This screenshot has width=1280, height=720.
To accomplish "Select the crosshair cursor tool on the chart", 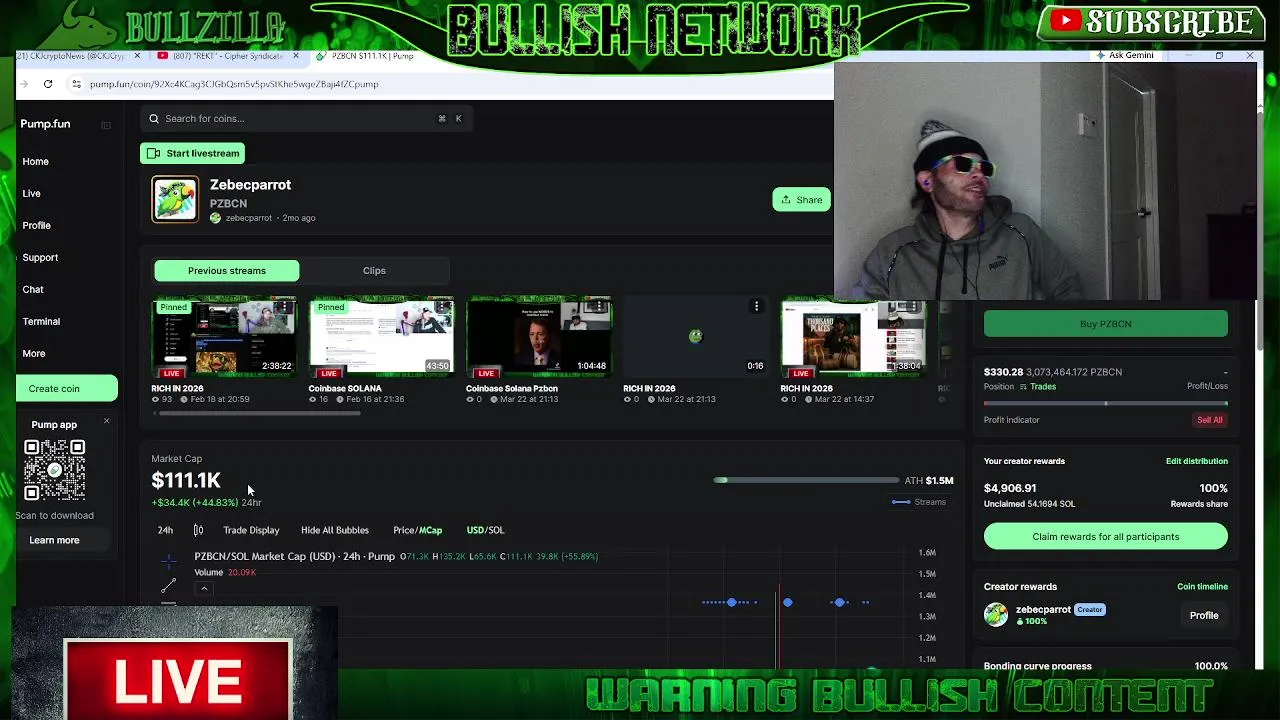I will (168, 562).
